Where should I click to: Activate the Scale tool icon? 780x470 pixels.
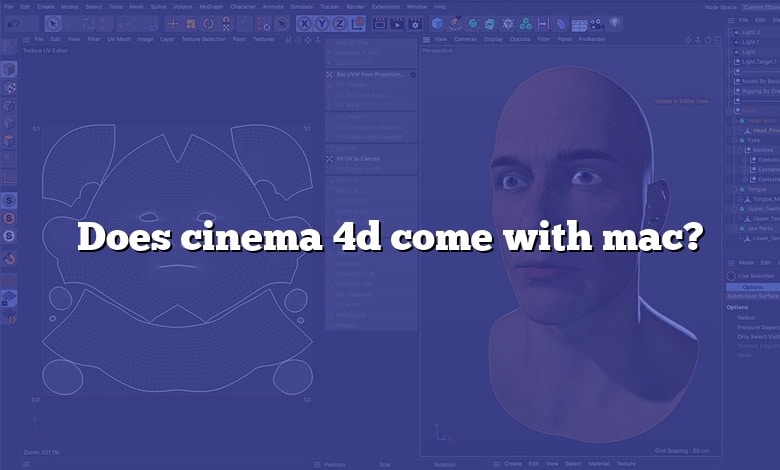click(191, 23)
